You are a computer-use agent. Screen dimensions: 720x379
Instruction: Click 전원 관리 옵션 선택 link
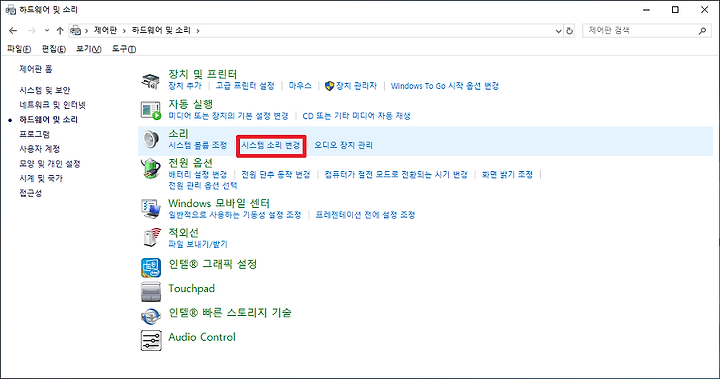(202, 186)
